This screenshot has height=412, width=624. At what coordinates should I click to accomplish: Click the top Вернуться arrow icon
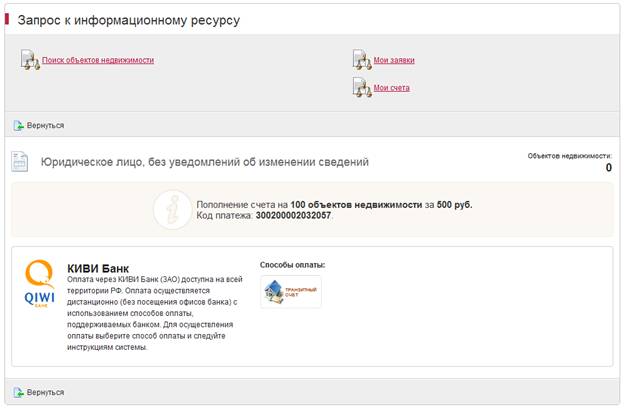pyautogui.click(x=19, y=125)
